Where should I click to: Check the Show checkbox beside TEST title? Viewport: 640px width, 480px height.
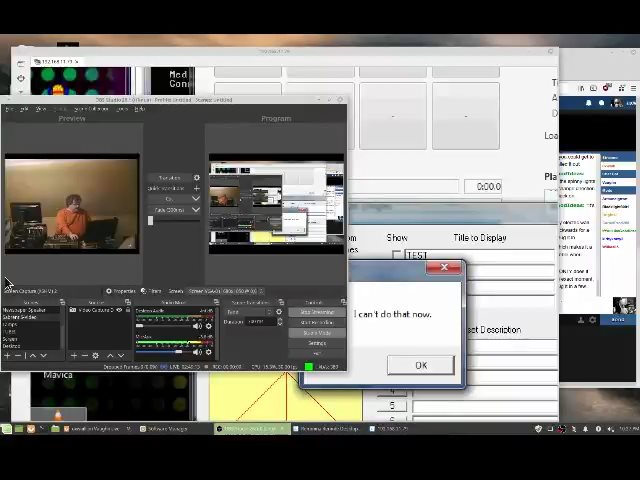click(x=396, y=255)
